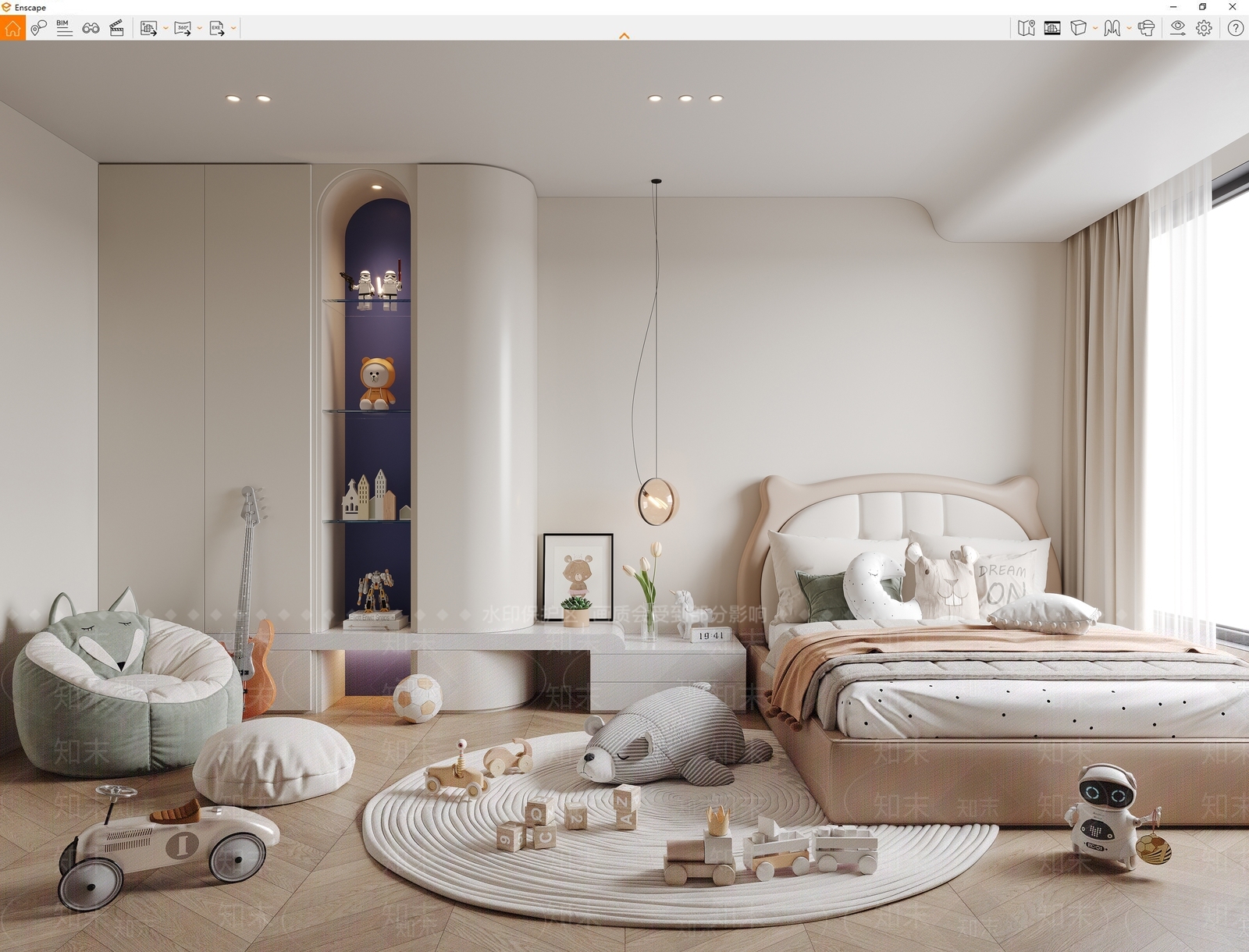Select the projection mode cube icon
The image size is (1249, 952).
pyautogui.click(x=1078, y=28)
